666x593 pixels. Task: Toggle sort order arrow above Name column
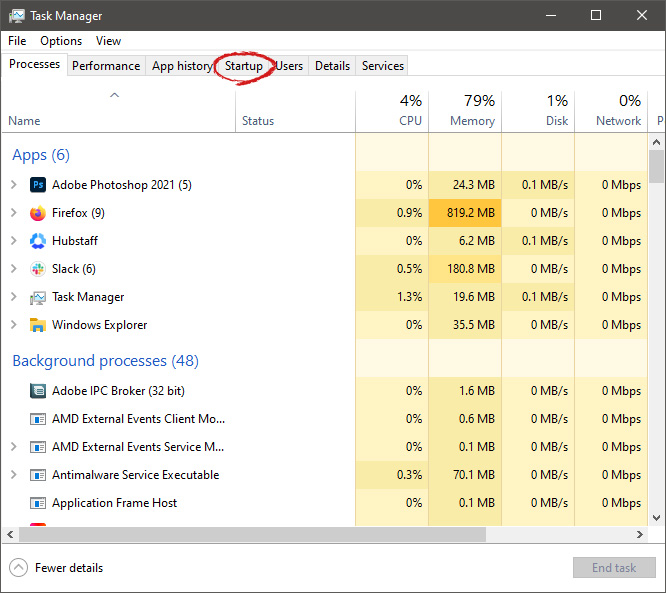[x=115, y=95]
